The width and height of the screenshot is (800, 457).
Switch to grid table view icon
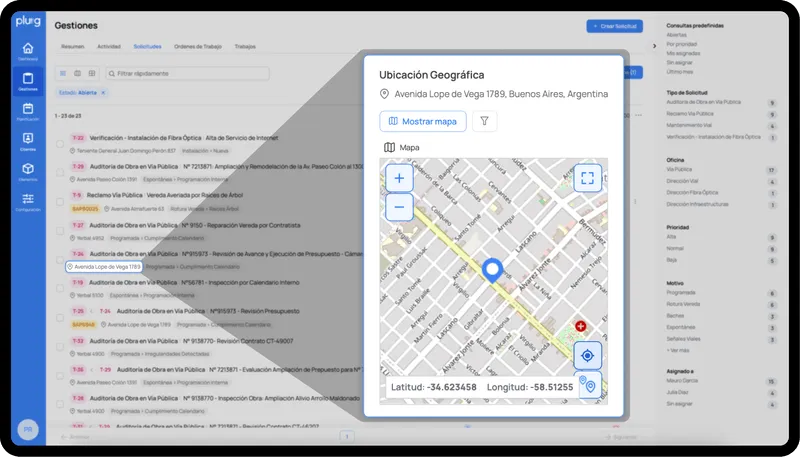coord(92,73)
